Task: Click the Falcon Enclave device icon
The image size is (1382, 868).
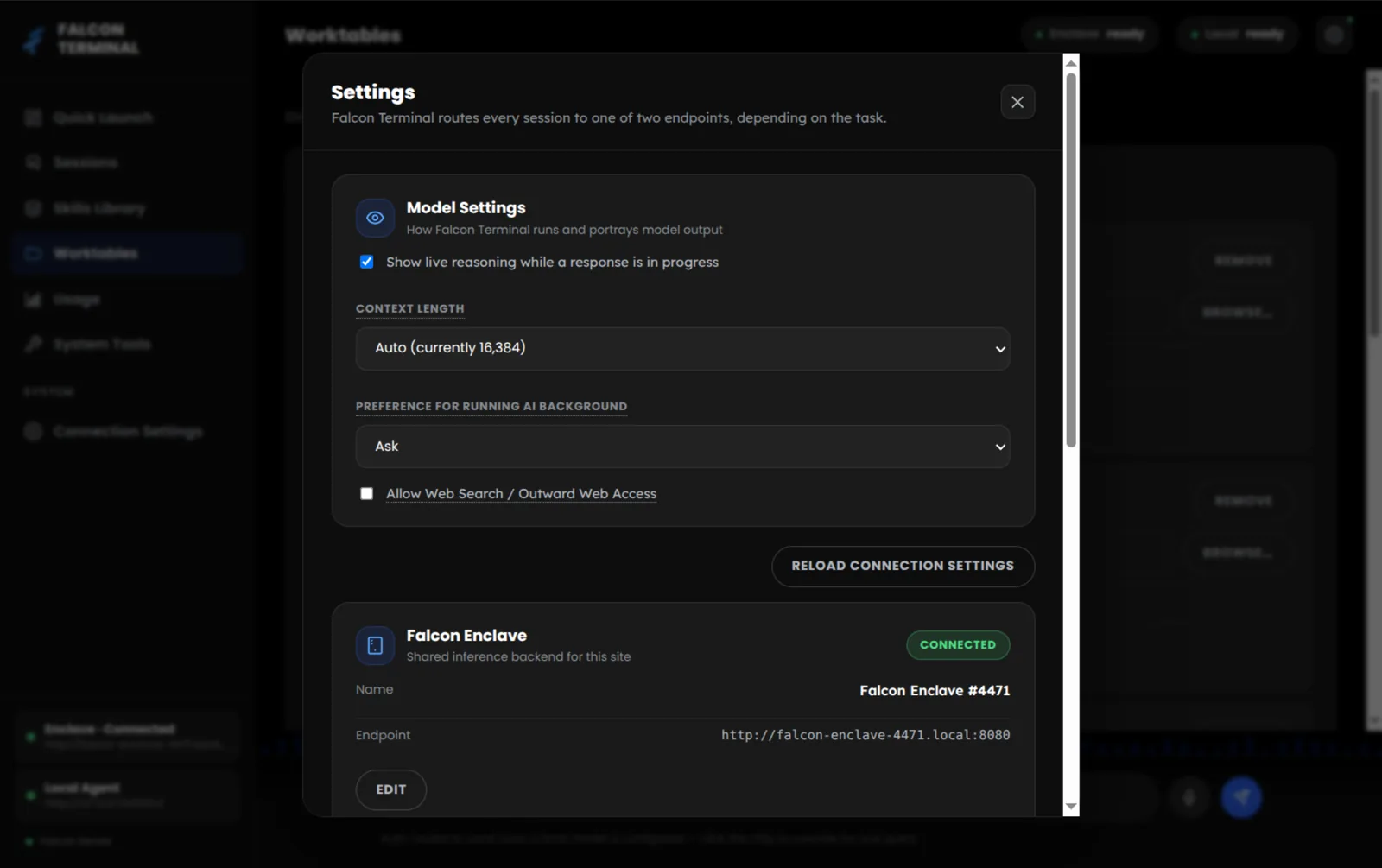Action: (375, 645)
